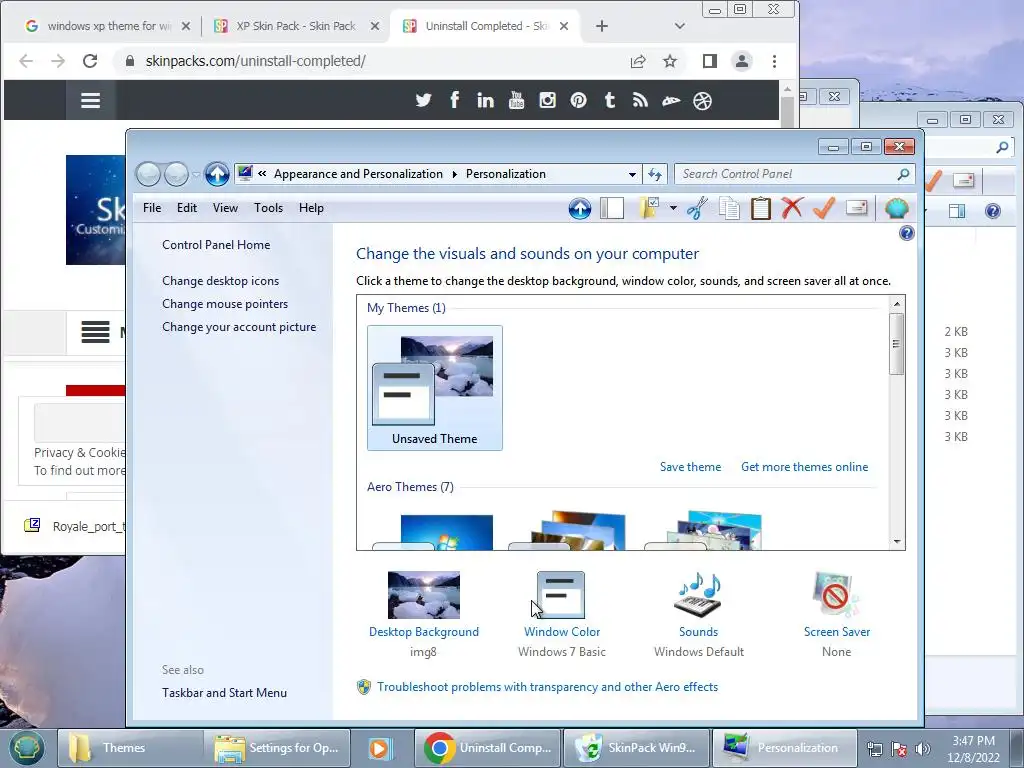1024x768 pixels.
Task: Open recent pages dropdown beside Forward button
Action: 196,174
